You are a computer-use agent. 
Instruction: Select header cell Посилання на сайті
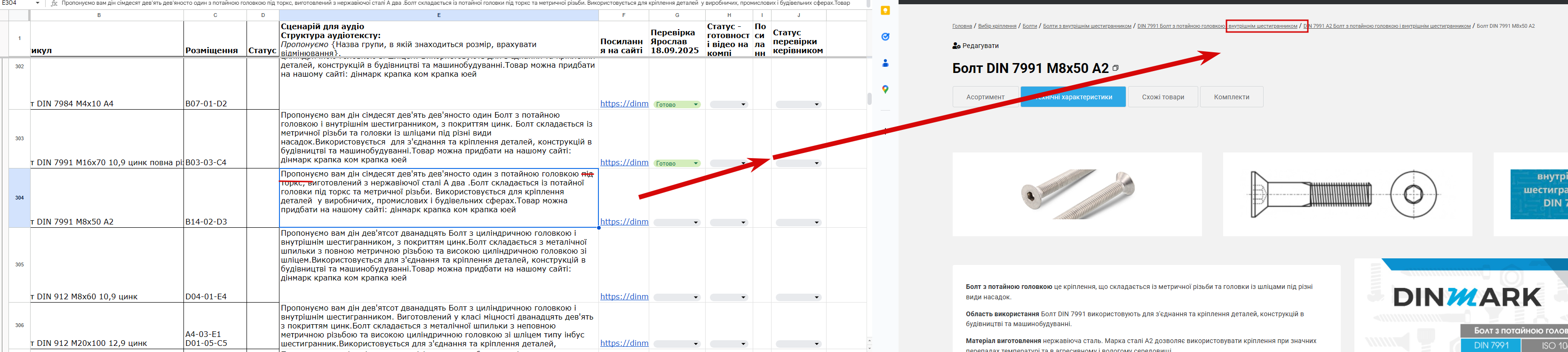tap(624, 39)
